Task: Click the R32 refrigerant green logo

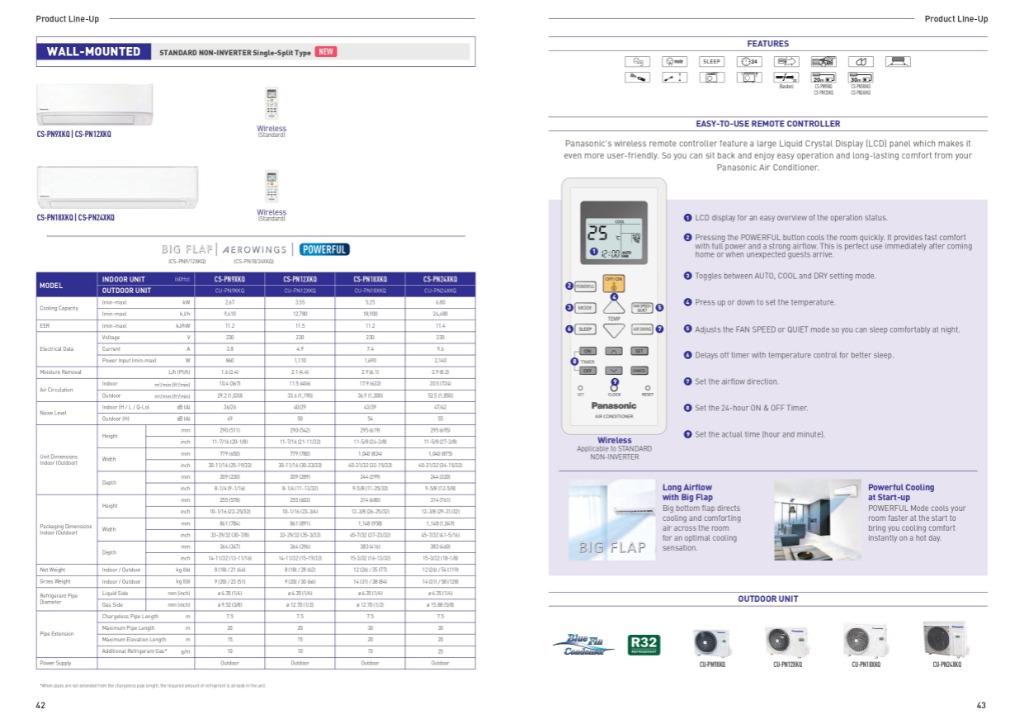Action: pyautogui.click(x=642, y=647)
